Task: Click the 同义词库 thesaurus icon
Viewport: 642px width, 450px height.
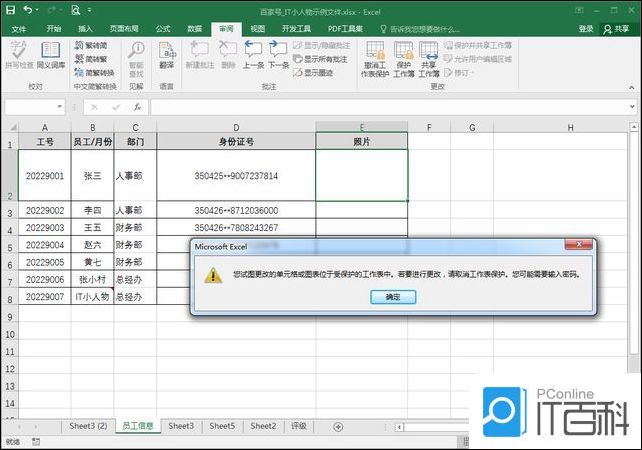Action: [50, 54]
